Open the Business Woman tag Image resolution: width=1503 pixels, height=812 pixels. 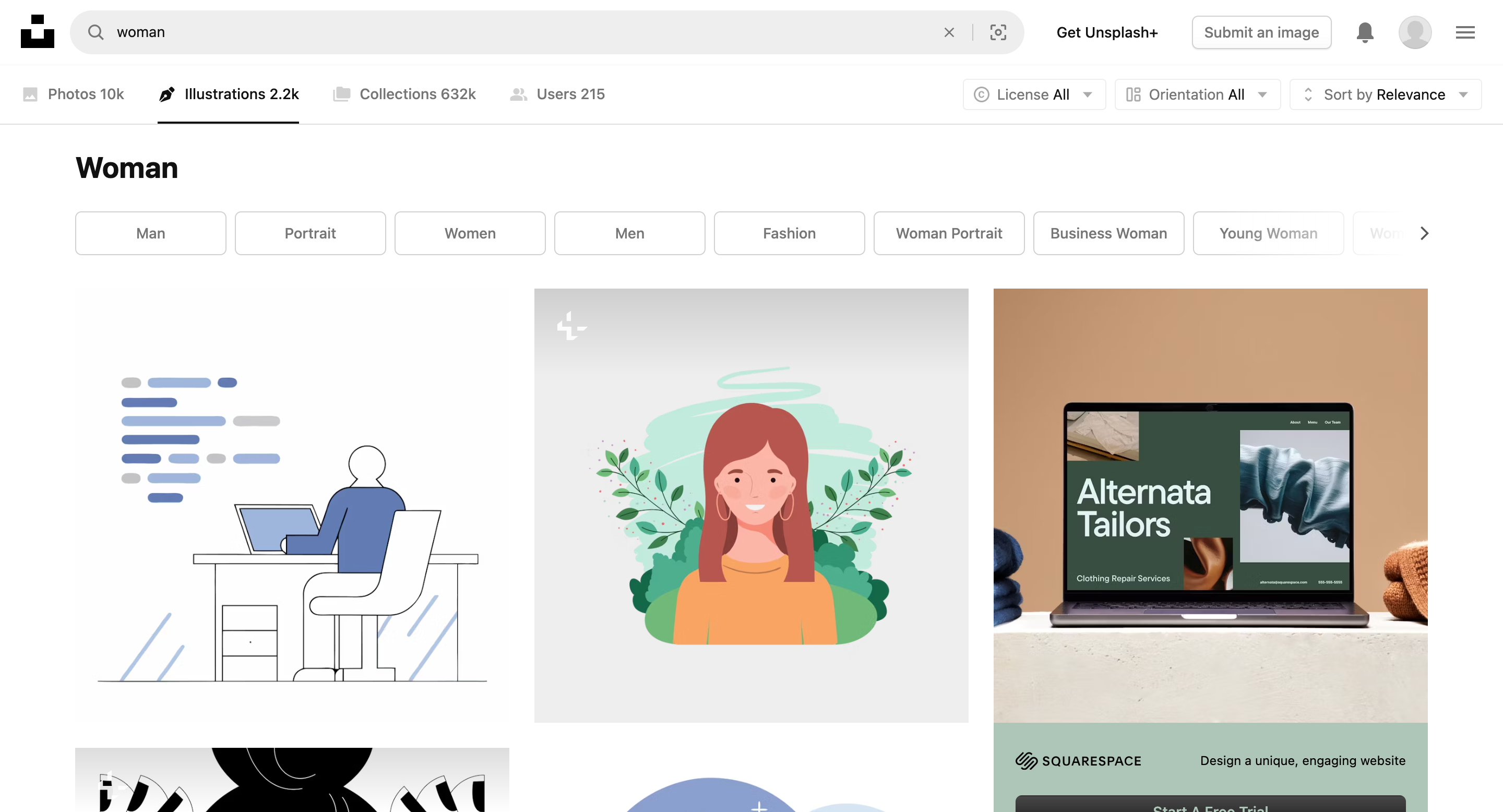[1108, 233]
